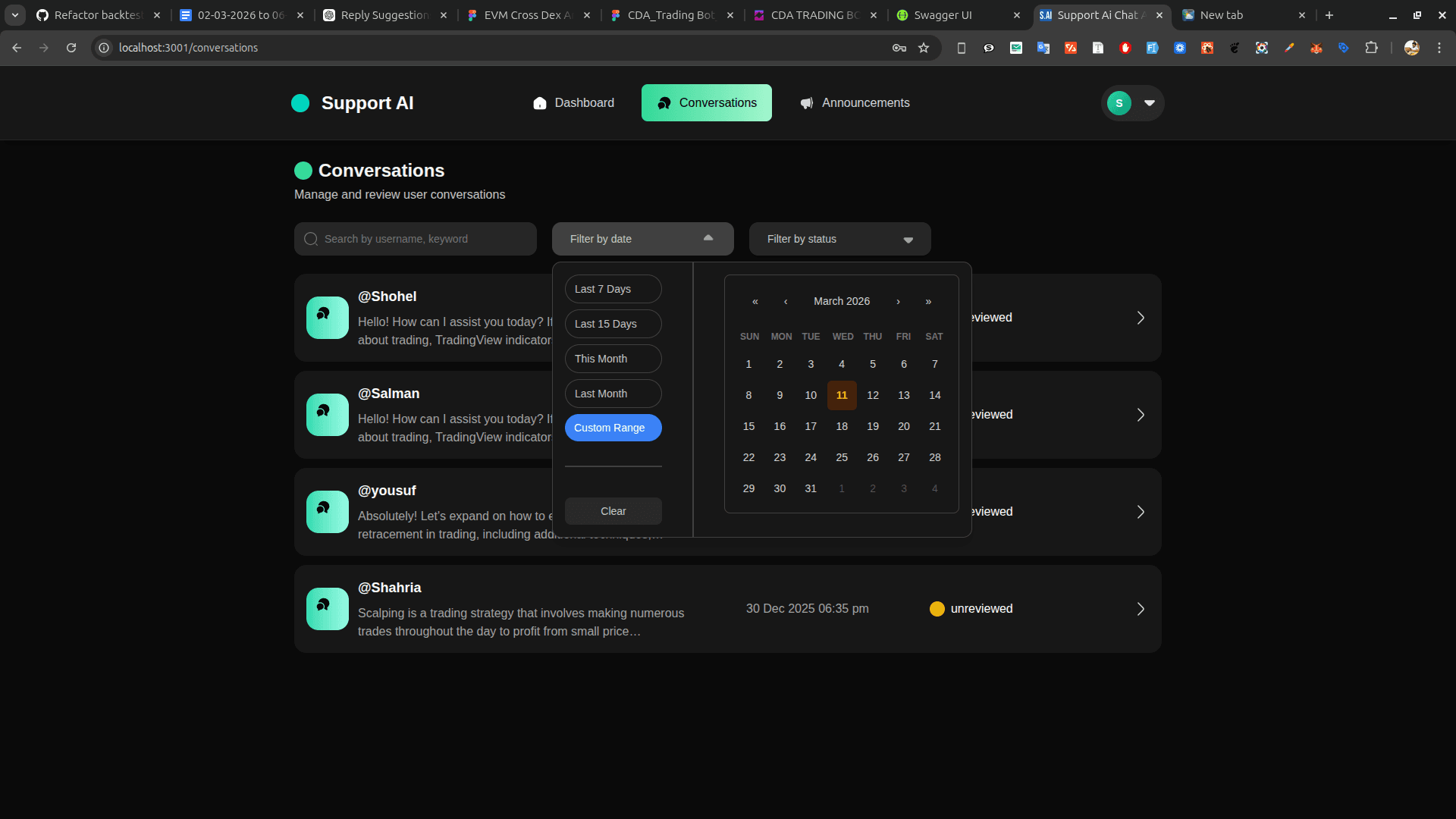Click the magnifier icon in the search bar
1456x819 pixels.
pos(311,238)
